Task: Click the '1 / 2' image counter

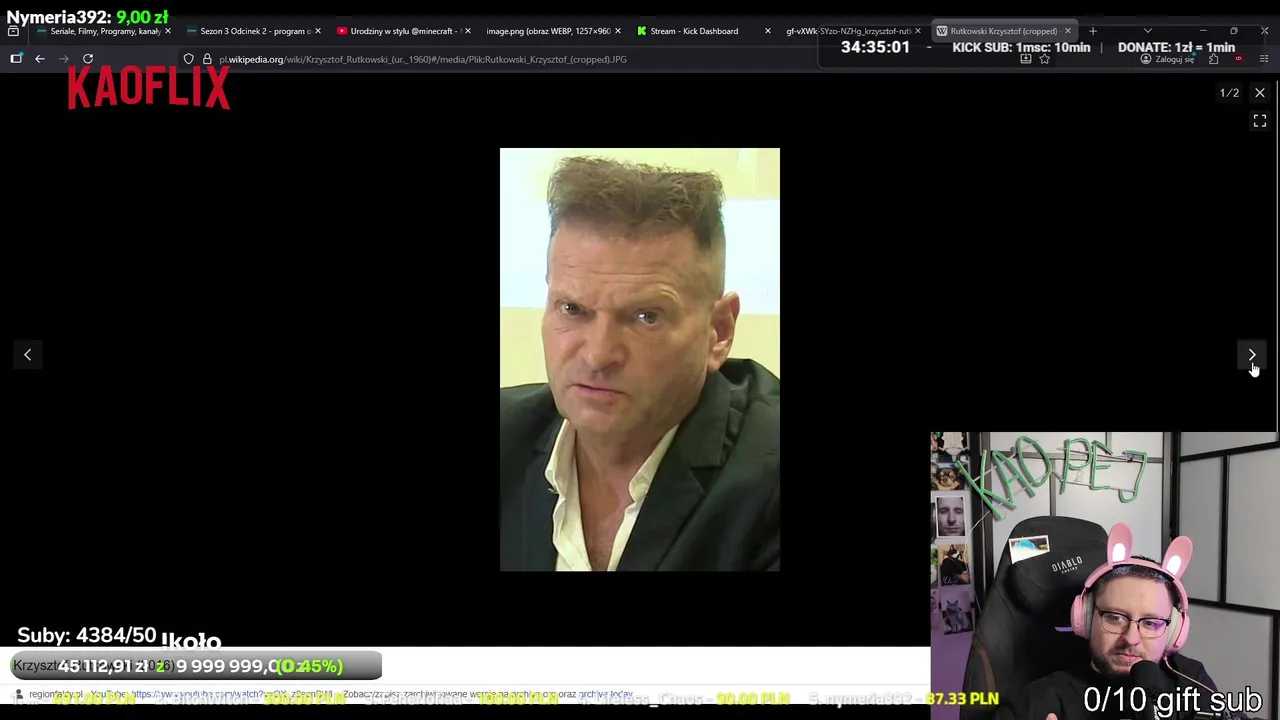Action: 1229,93
